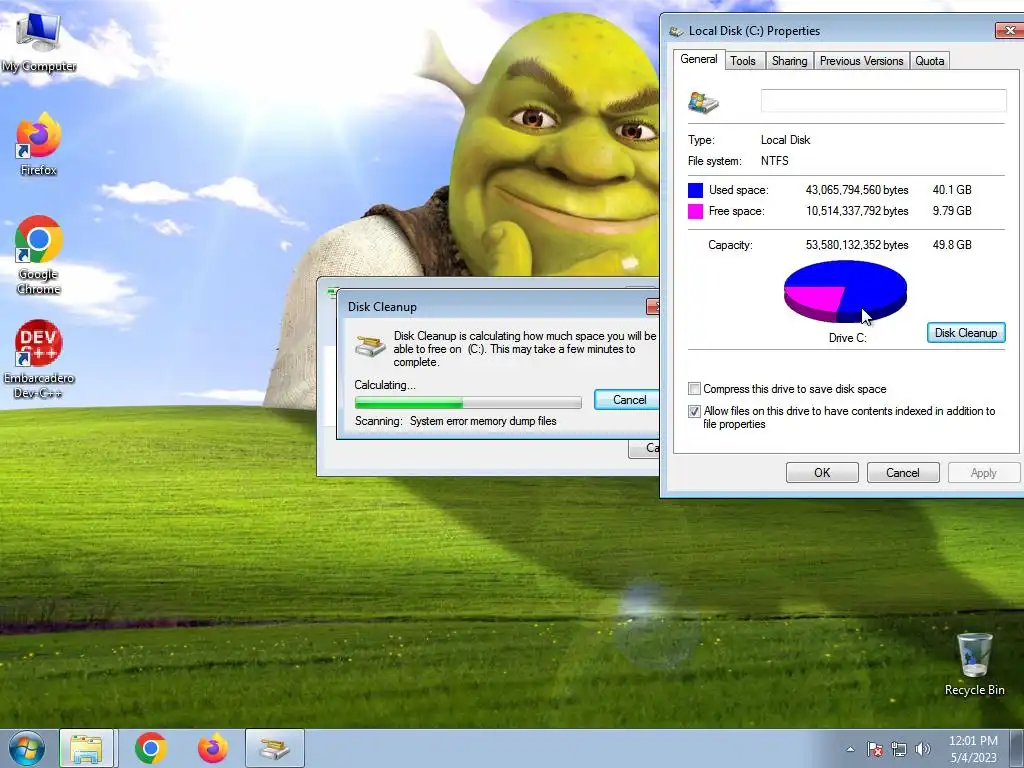Click the Apply button in Properties

(x=984, y=473)
